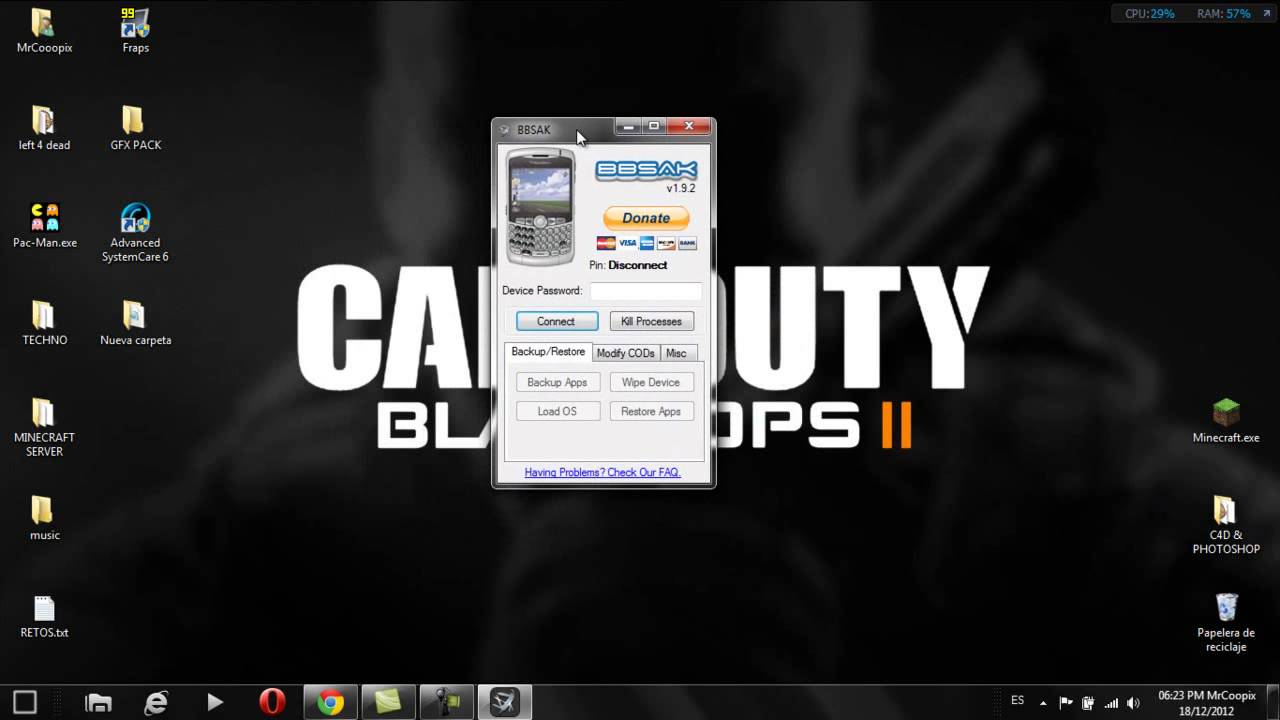Open the sticky notes taskbar icon
The width and height of the screenshot is (1280, 720).
click(388, 702)
